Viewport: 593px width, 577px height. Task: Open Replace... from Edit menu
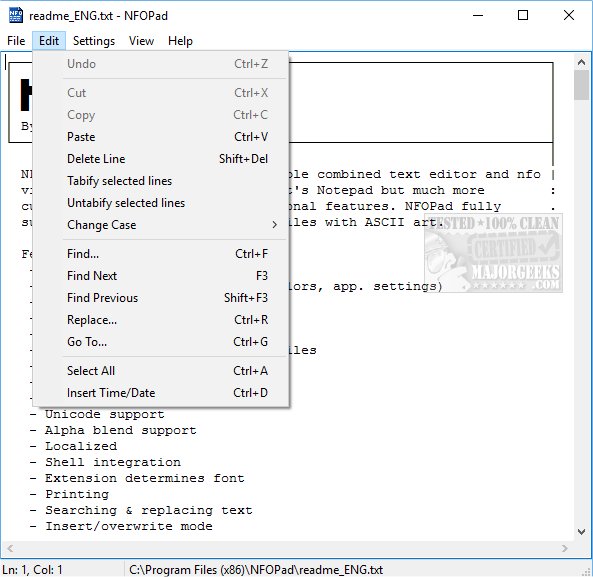tap(161, 320)
